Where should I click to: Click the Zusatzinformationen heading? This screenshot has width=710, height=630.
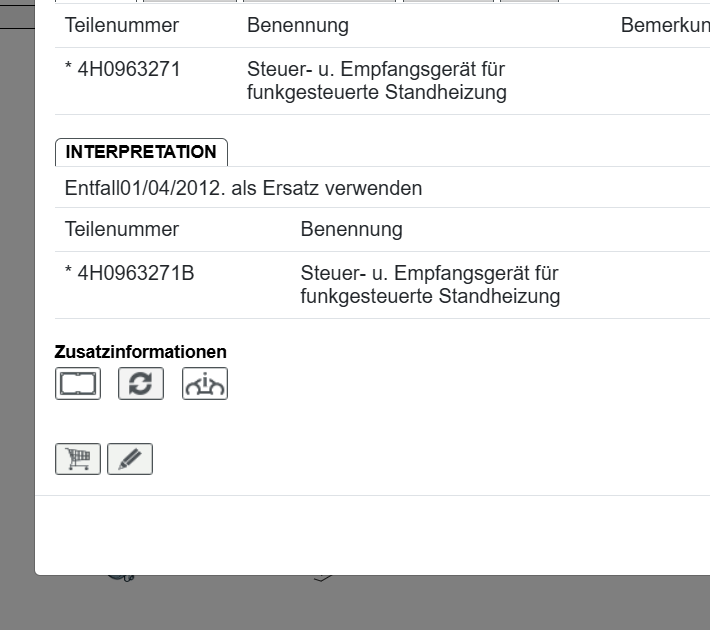pyautogui.click(x=141, y=352)
